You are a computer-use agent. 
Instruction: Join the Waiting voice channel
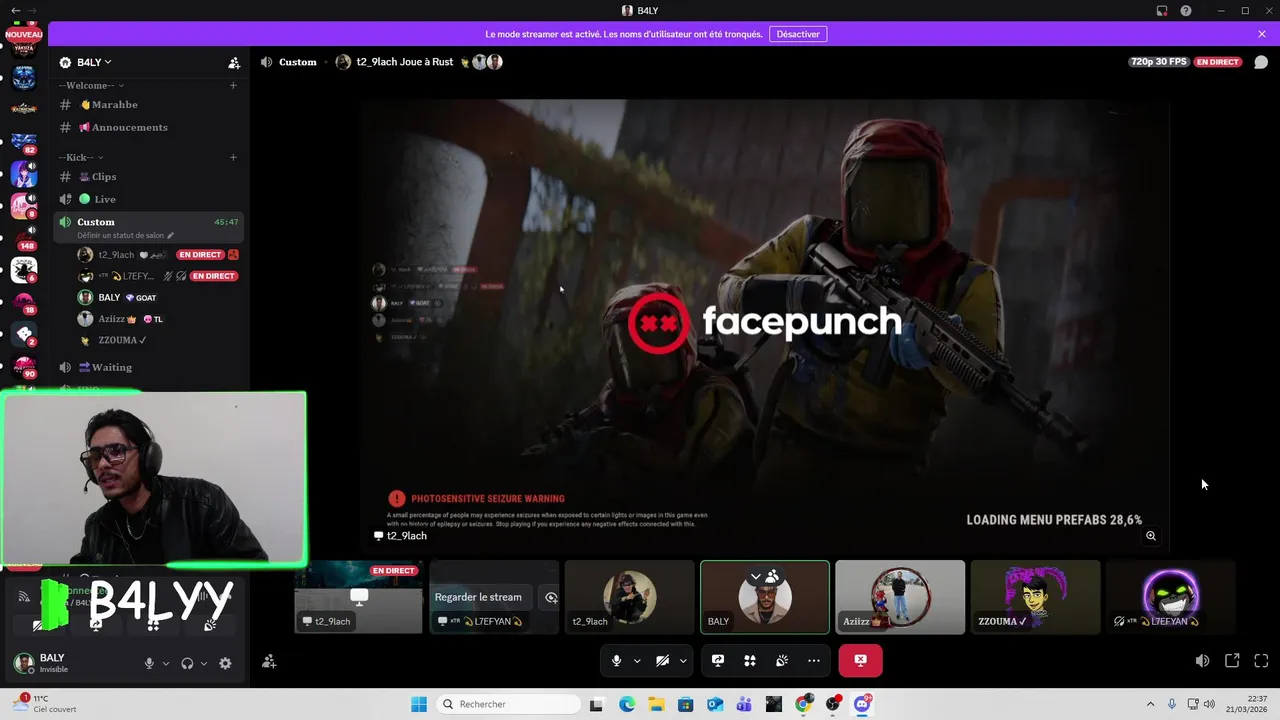click(150, 368)
